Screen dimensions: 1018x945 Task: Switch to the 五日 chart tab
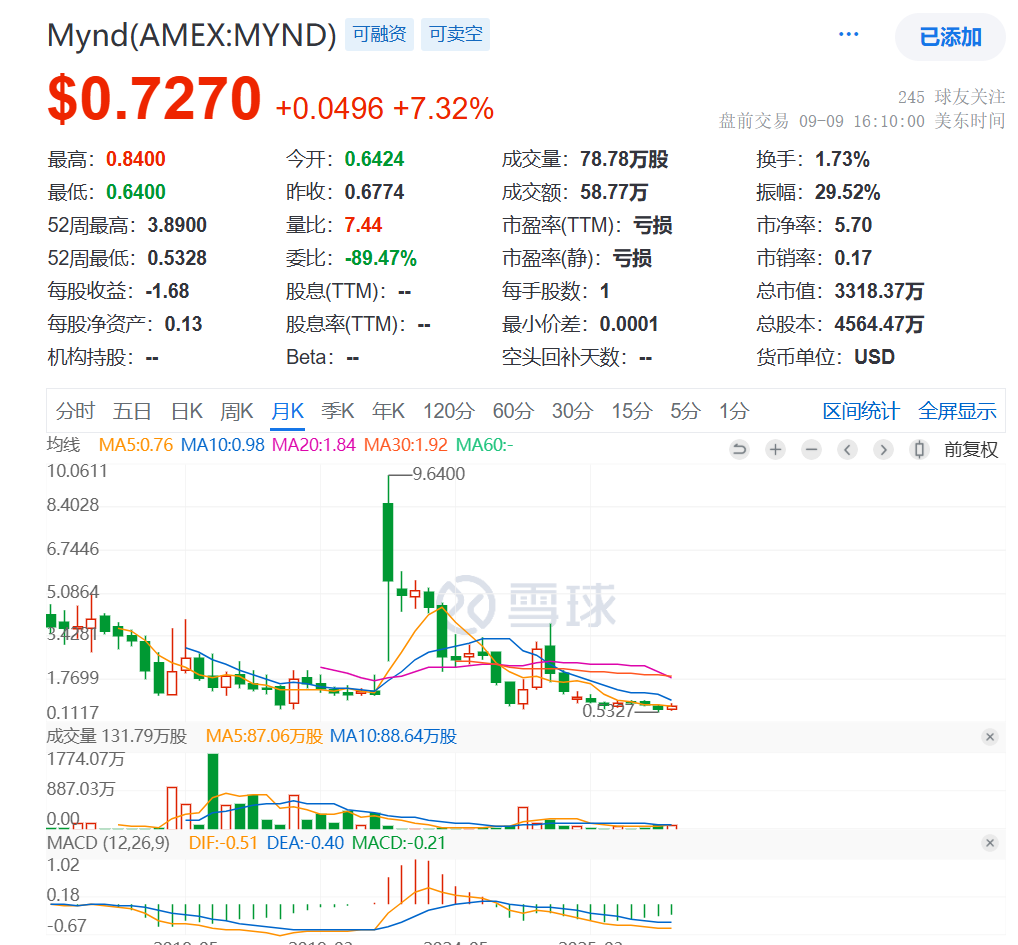coord(132,411)
